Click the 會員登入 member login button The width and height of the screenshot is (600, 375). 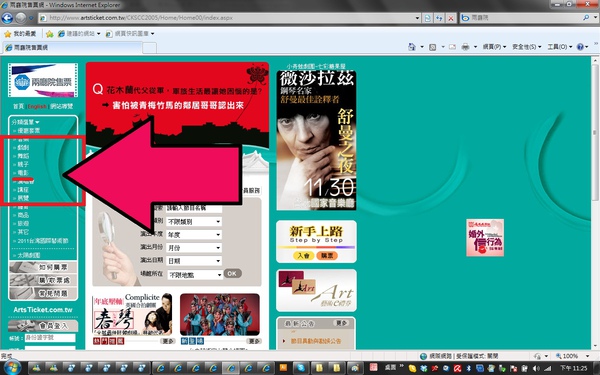click(x=43, y=326)
